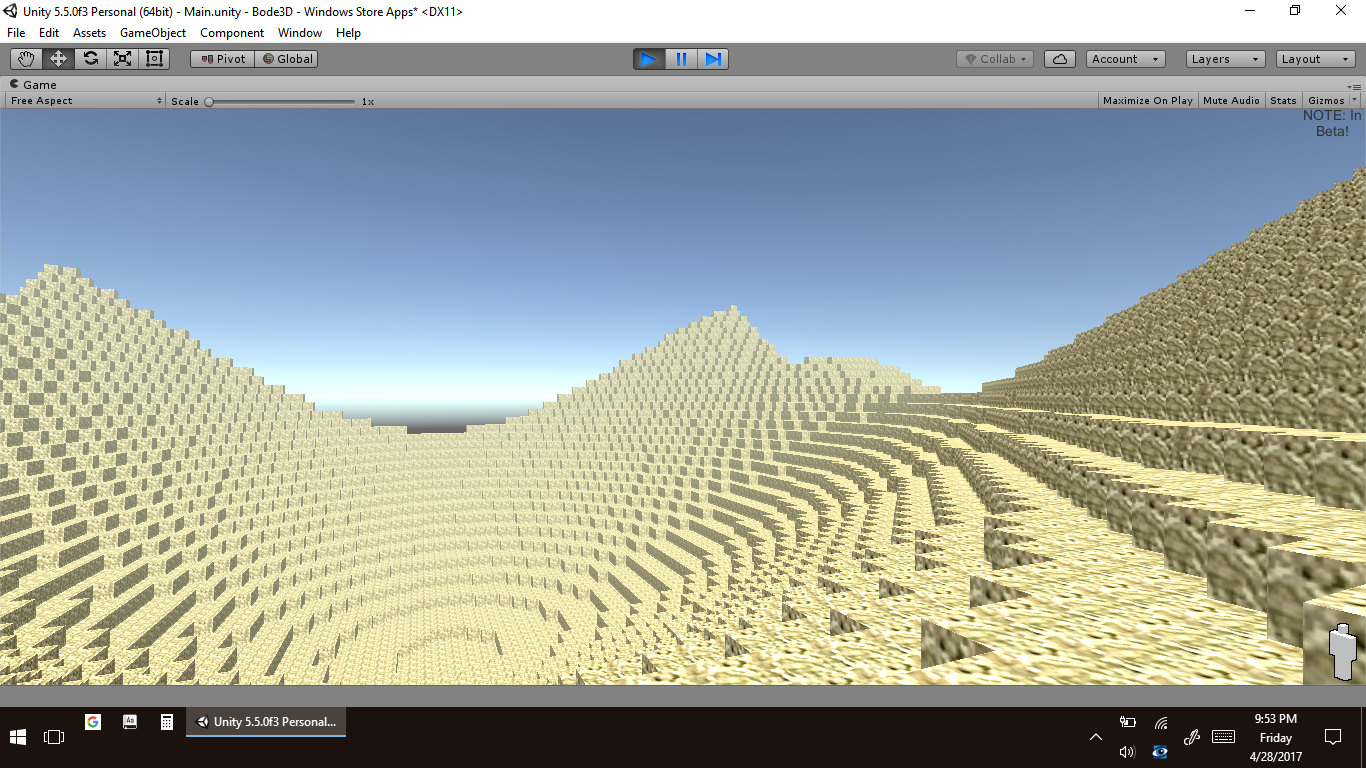Toggle Global handle rotation
The height and width of the screenshot is (768, 1366).
point(287,59)
